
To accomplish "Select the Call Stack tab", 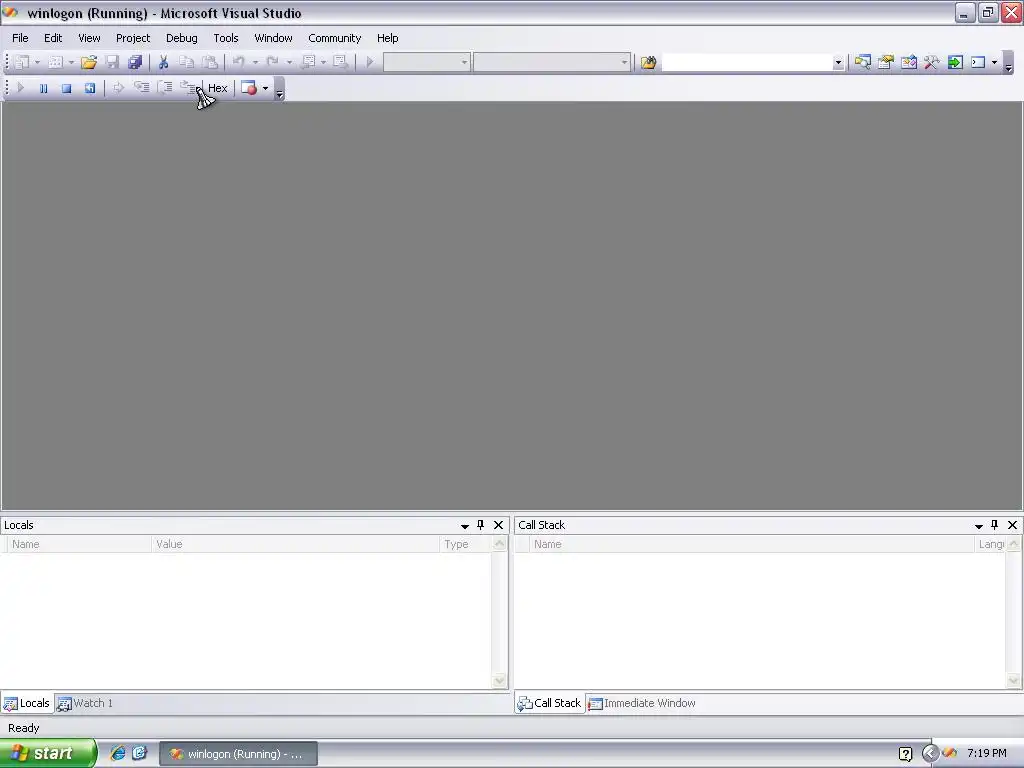I will [550, 703].
